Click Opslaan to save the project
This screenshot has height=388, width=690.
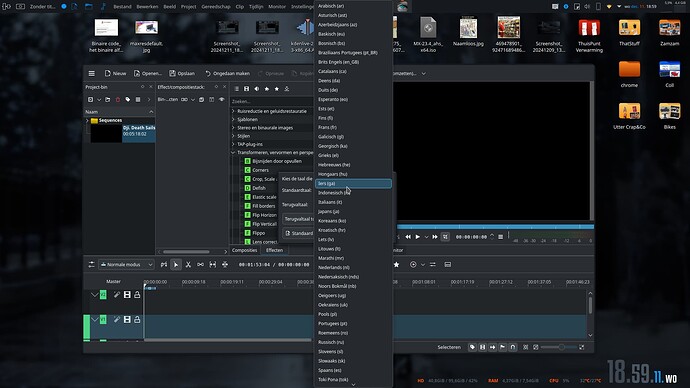coord(182,73)
